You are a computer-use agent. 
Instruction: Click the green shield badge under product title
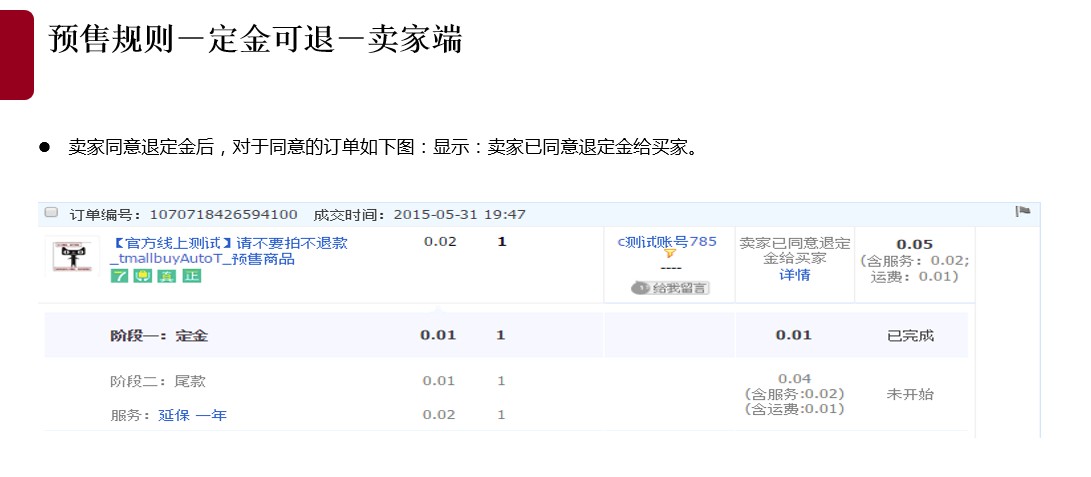pos(143,276)
